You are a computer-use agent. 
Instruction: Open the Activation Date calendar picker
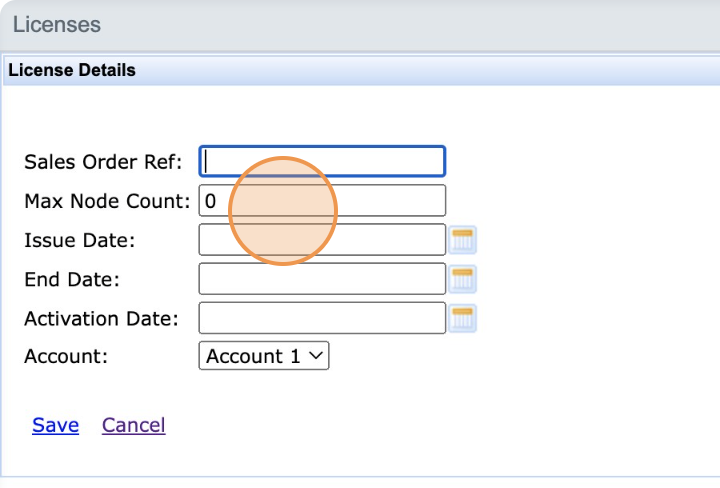tap(463, 318)
